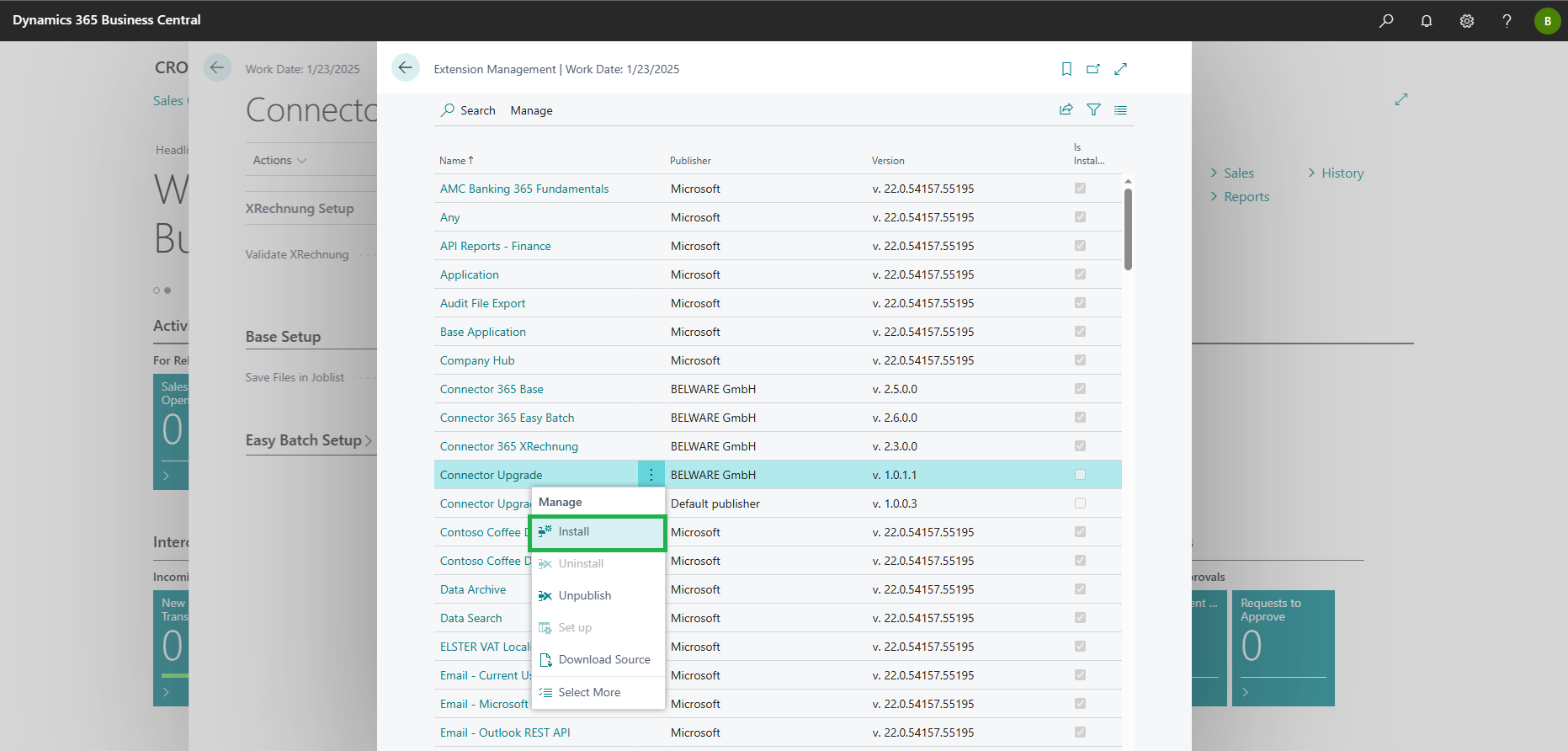
Task: Open Extension Management in new window
Action: click(x=1093, y=69)
